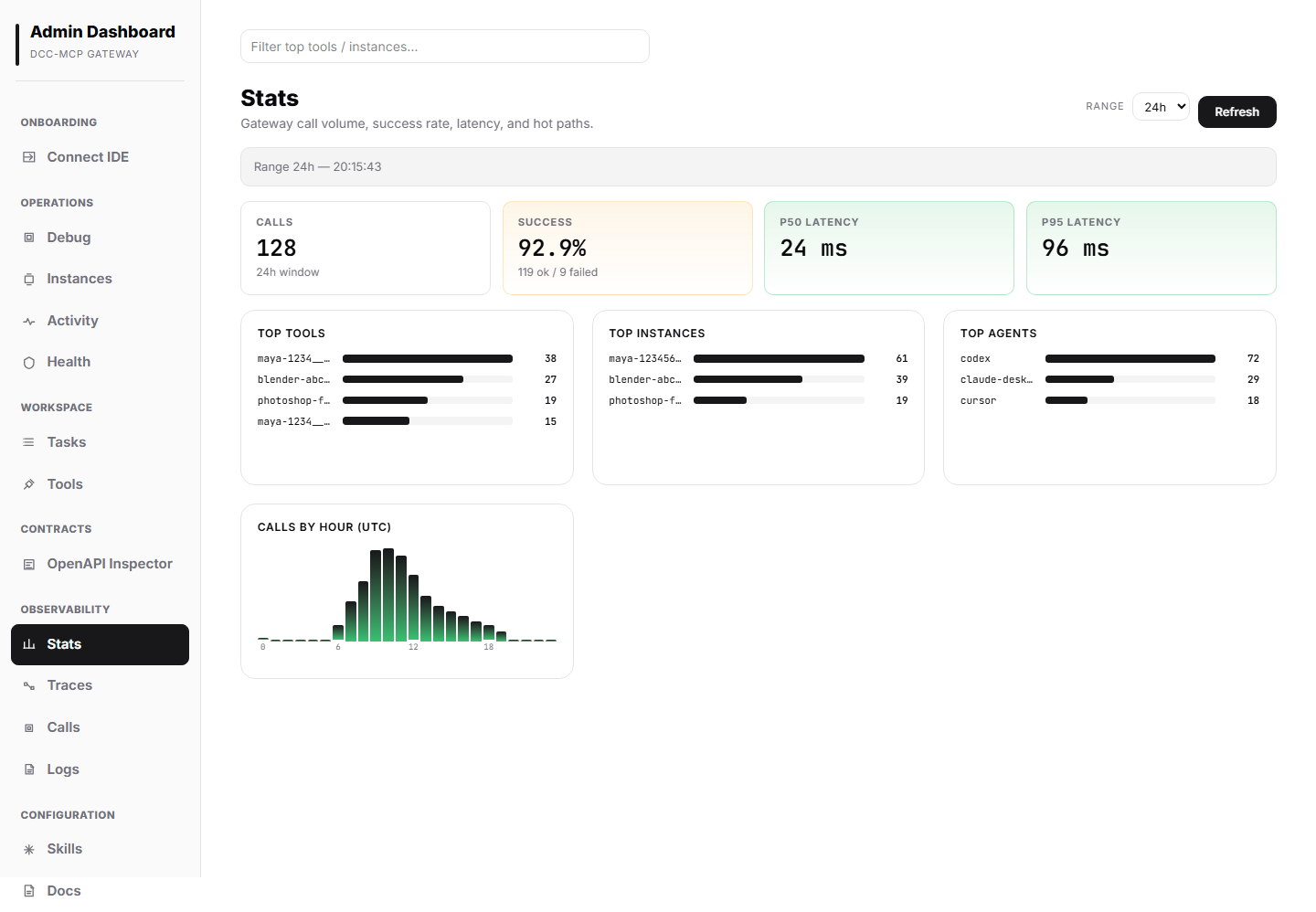Click the codex row in Top Agents
The width and height of the screenshot is (1316, 912).
(1109, 359)
